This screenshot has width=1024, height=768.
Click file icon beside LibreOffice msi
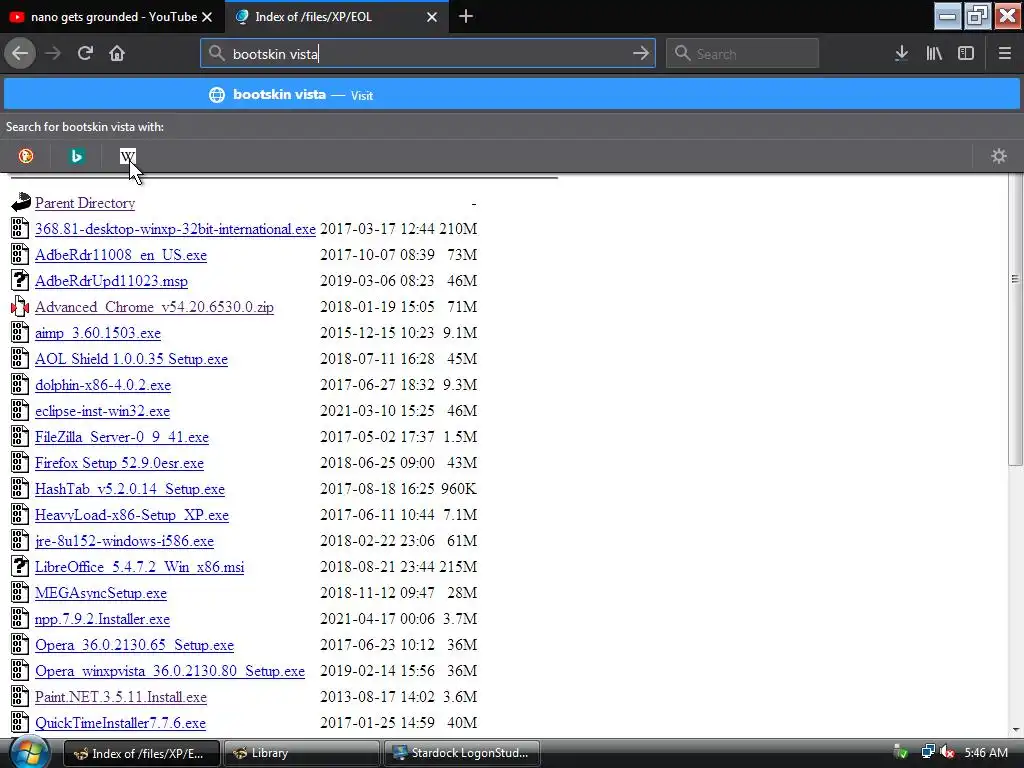point(20,566)
